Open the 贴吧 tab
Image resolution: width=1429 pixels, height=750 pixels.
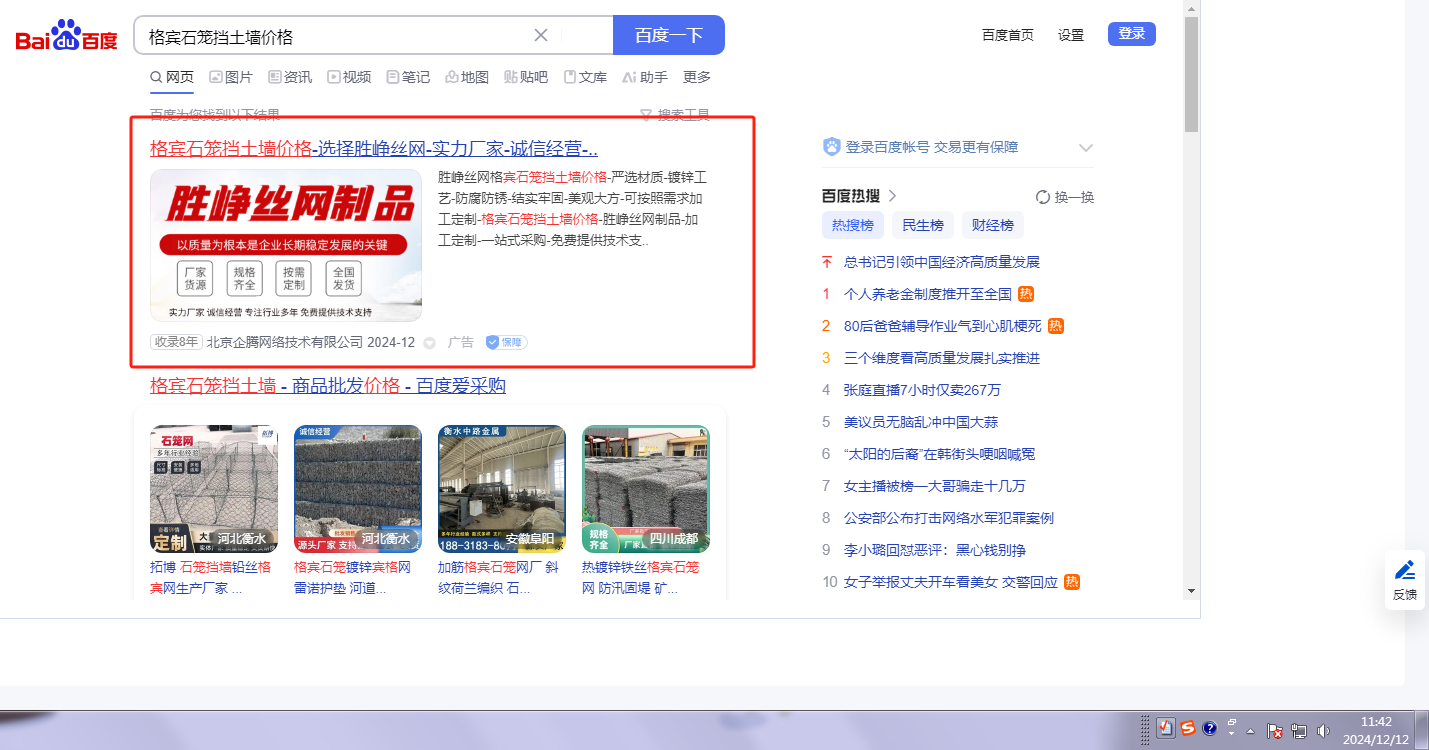[526, 77]
